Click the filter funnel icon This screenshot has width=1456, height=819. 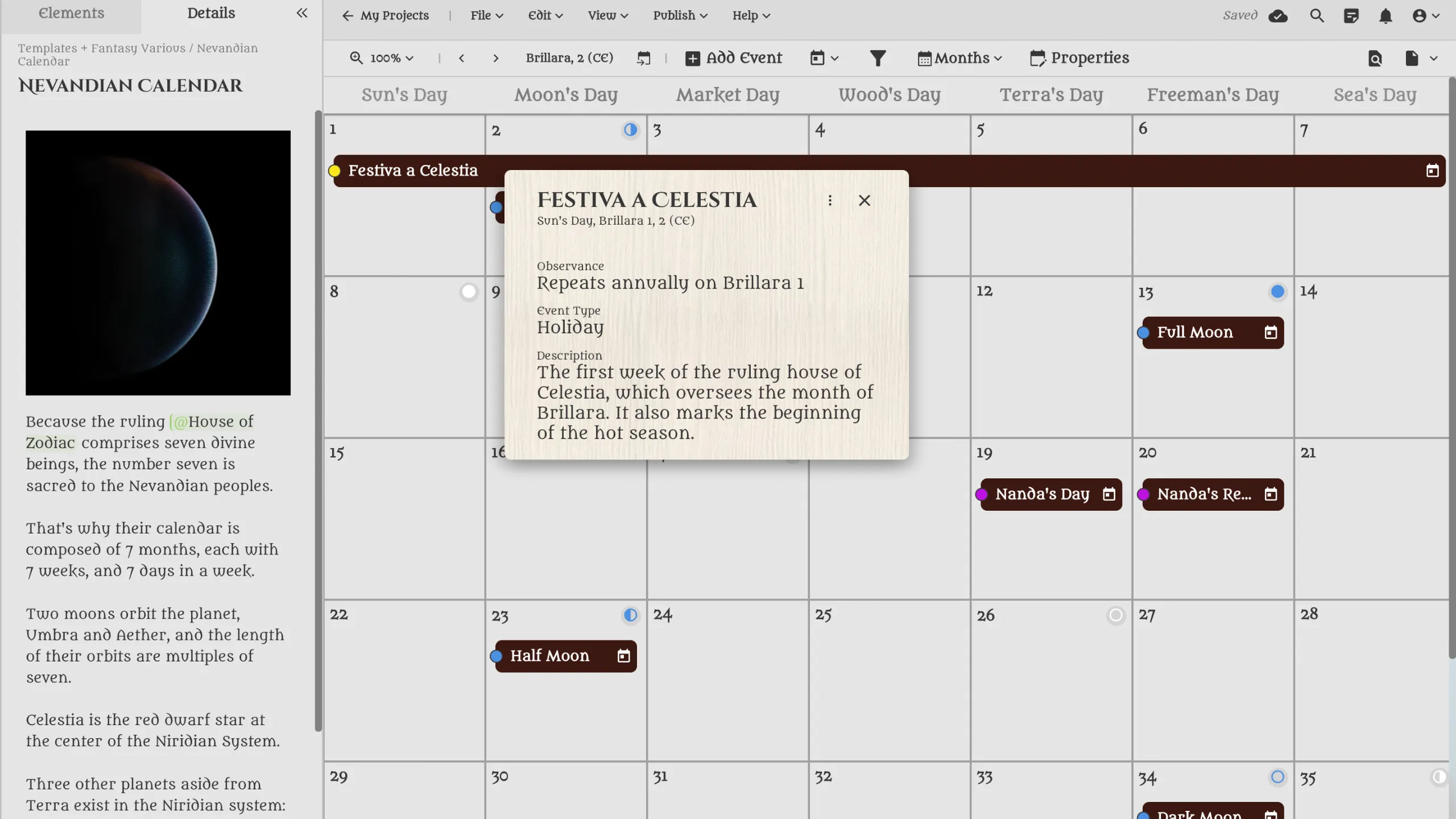(x=878, y=58)
